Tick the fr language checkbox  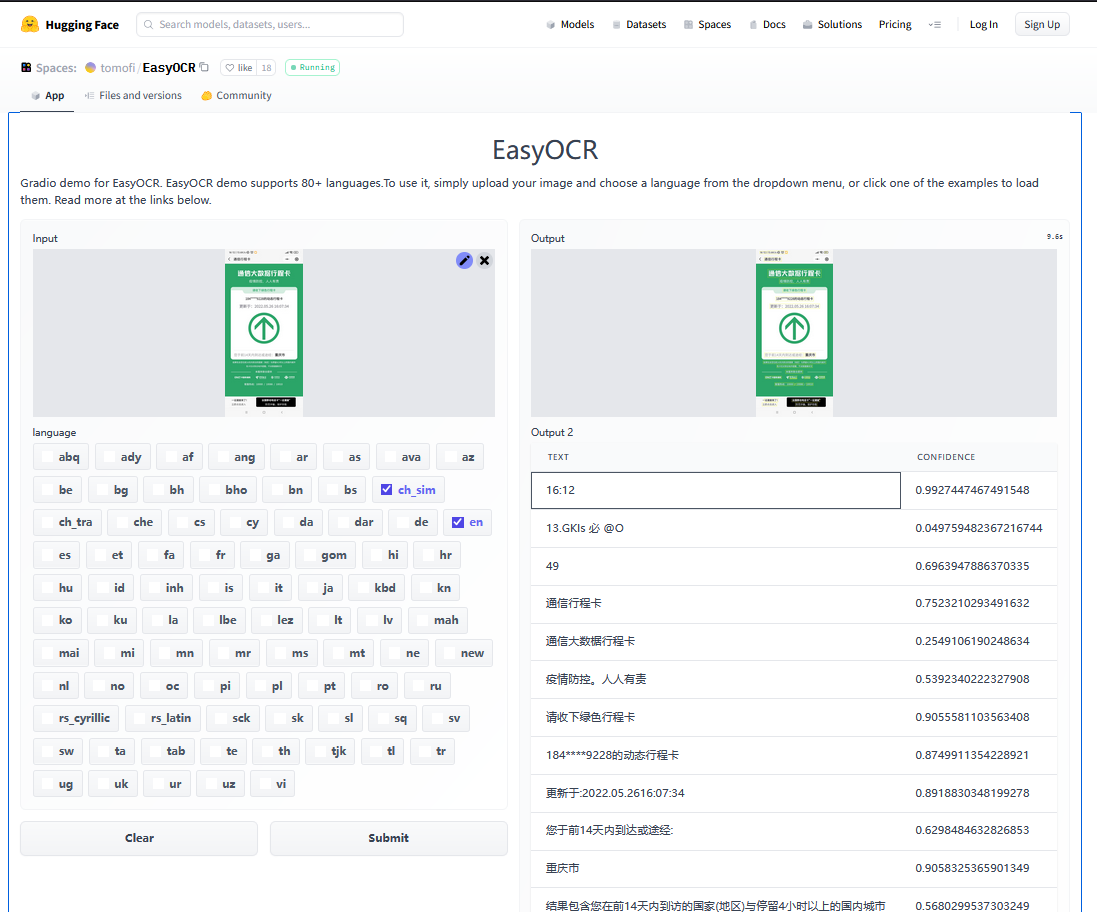point(204,555)
